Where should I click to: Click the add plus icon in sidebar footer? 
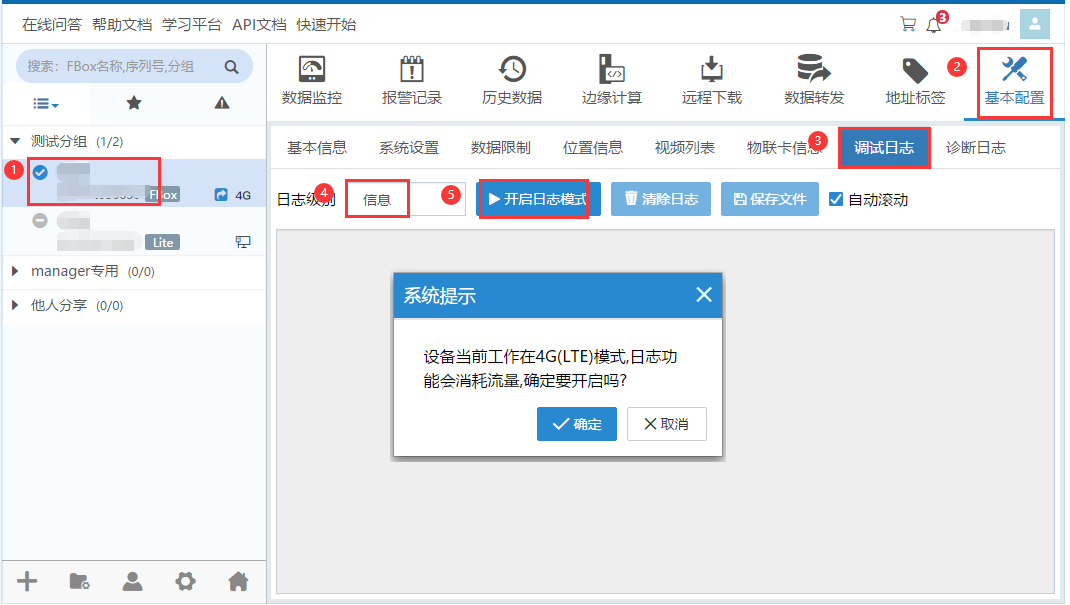point(28,581)
